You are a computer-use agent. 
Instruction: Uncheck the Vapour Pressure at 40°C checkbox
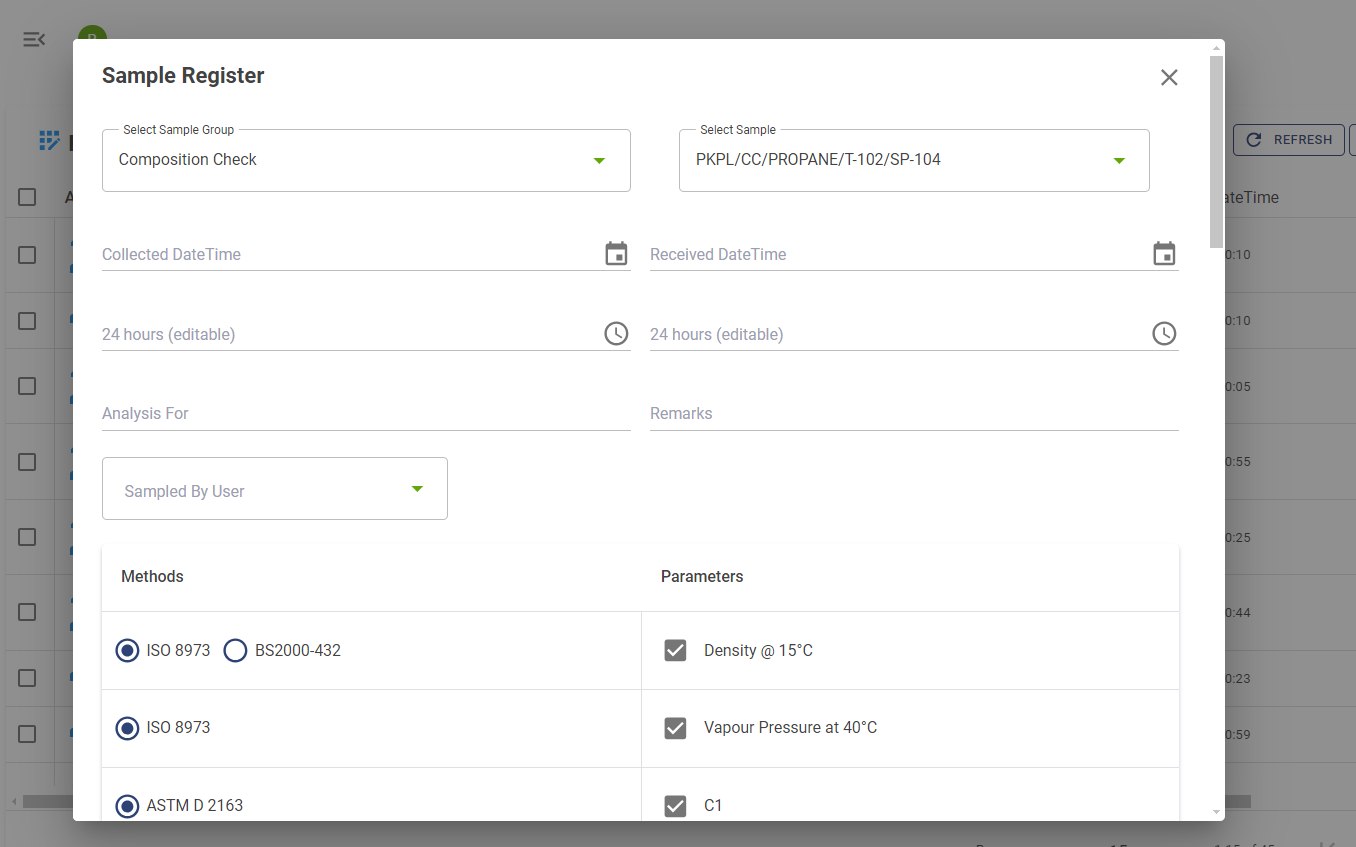click(x=676, y=728)
